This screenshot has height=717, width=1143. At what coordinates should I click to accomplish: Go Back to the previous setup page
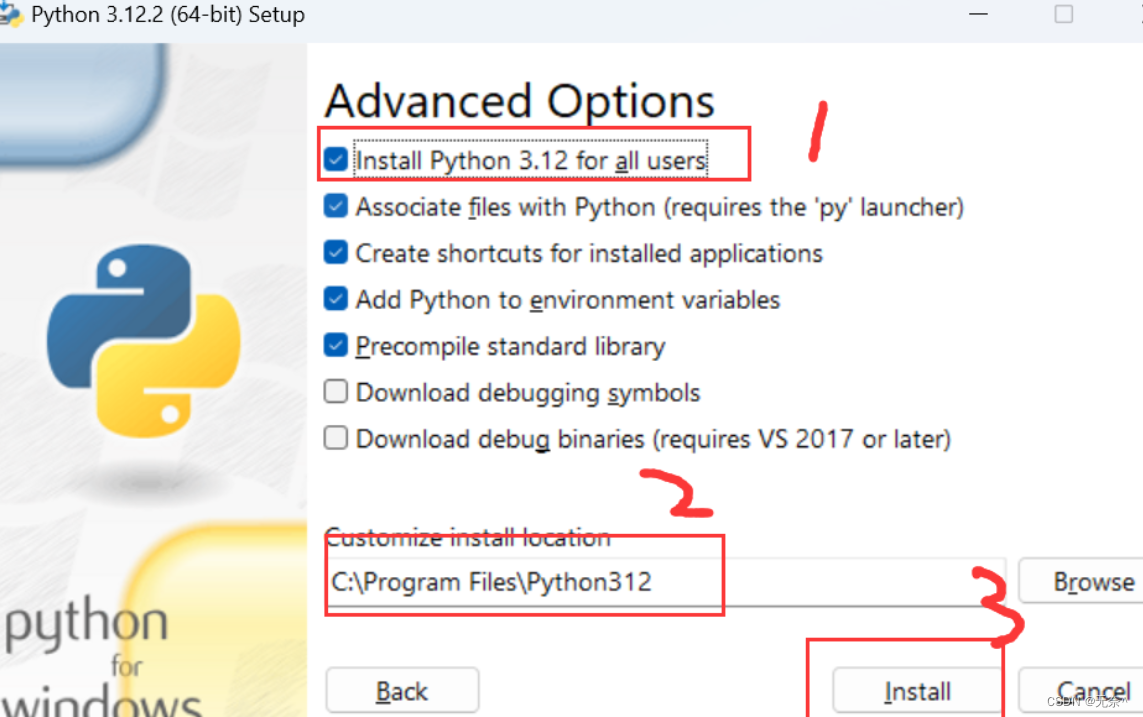pos(402,690)
